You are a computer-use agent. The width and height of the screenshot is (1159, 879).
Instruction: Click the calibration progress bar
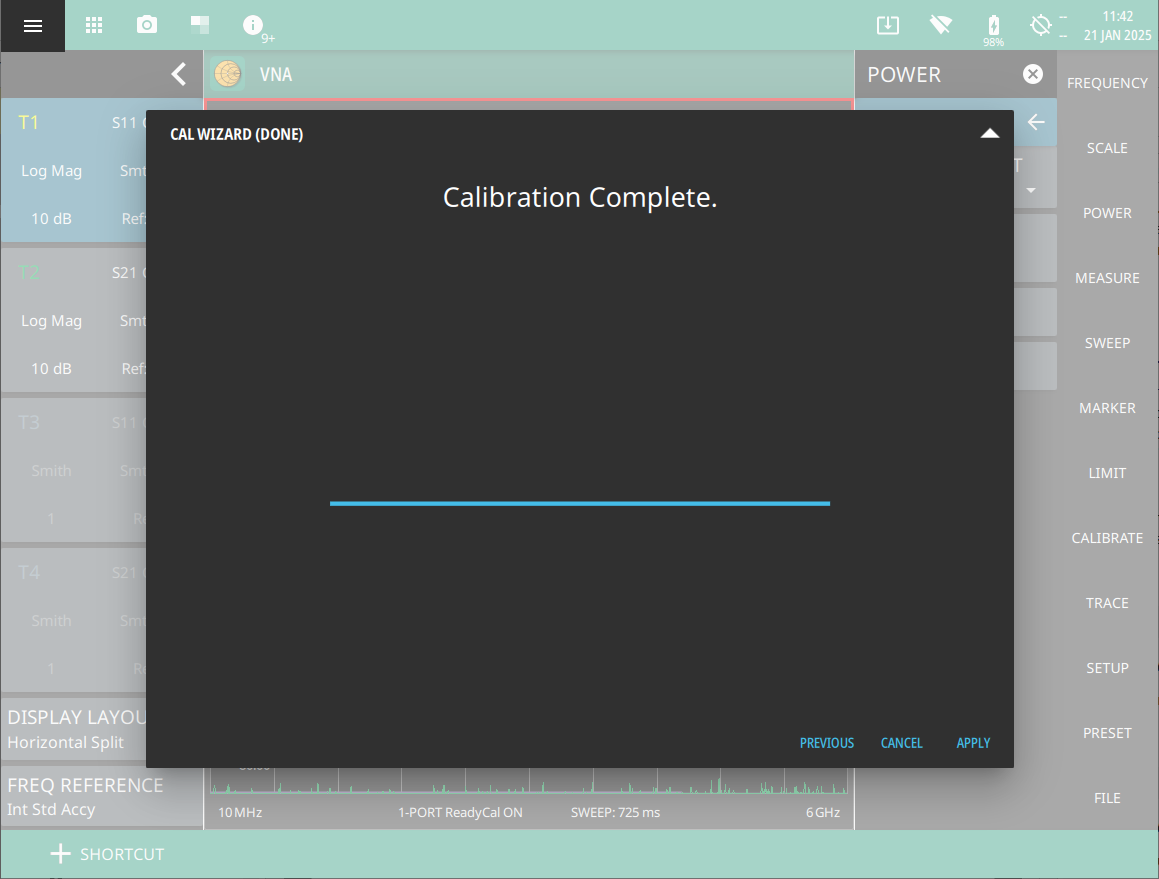point(580,503)
